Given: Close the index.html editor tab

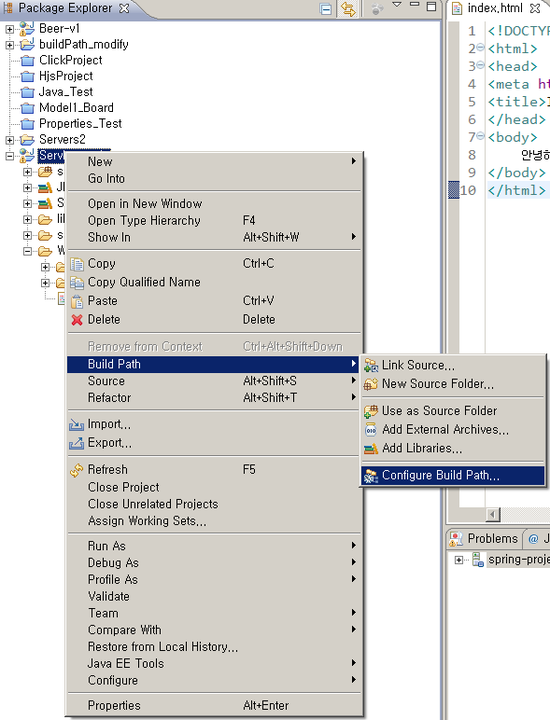Looking at the screenshot, I should point(535,8).
